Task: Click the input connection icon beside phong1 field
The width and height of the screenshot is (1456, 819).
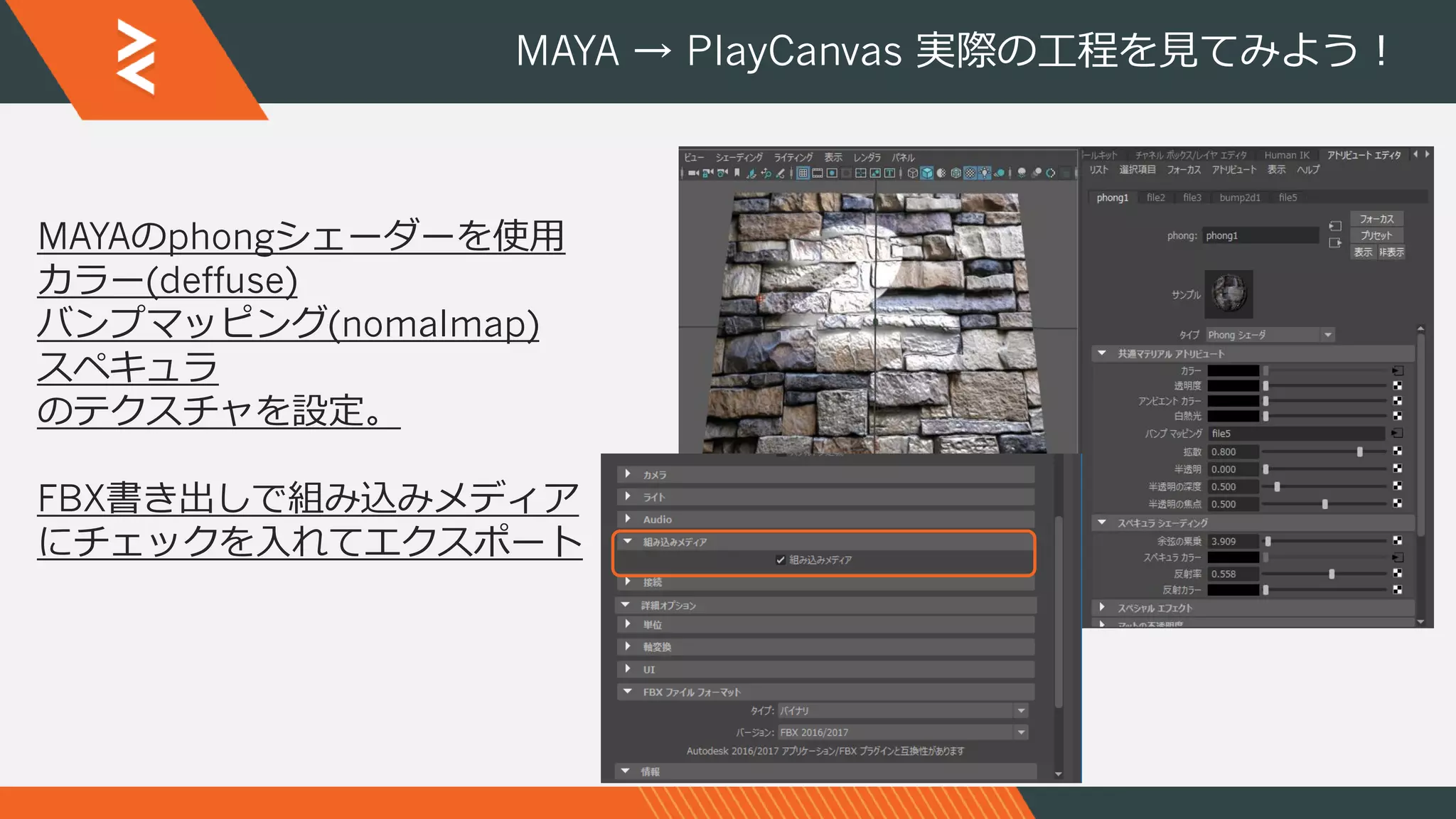Action: 1335,226
